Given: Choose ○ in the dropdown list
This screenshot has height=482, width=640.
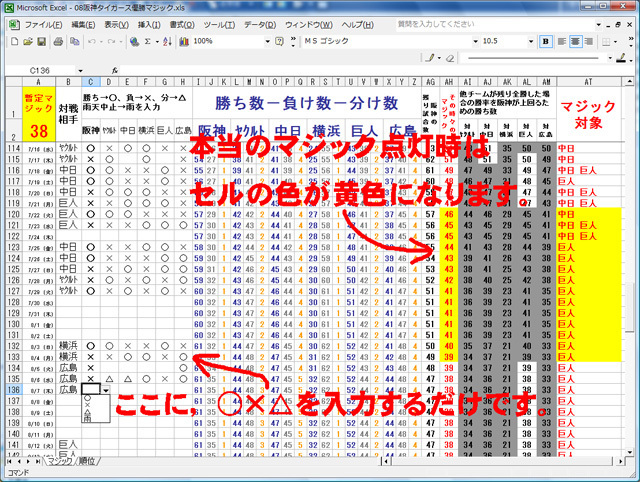Looking at the screenshot, I should tap(87, 398).
